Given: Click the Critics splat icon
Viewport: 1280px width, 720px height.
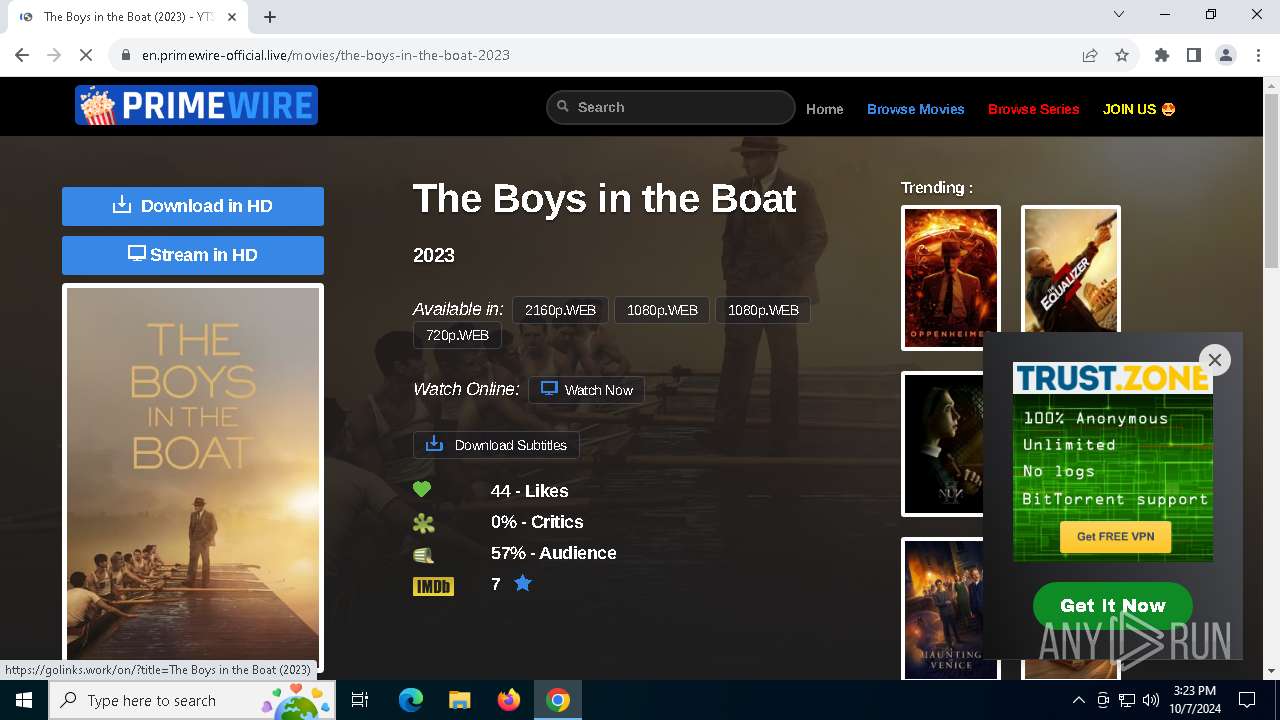Looking at the screenshot, I should [424, 523].
